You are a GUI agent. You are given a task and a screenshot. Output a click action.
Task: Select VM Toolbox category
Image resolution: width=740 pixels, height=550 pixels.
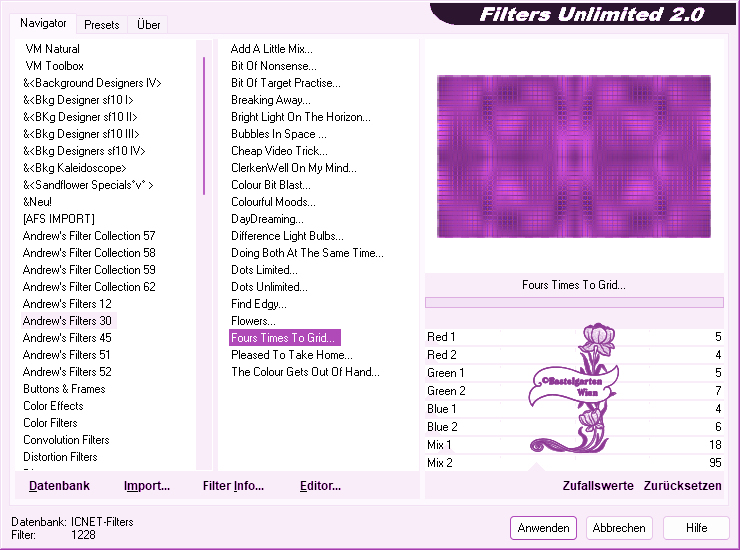pyautogui.click(x=54, y=66)
